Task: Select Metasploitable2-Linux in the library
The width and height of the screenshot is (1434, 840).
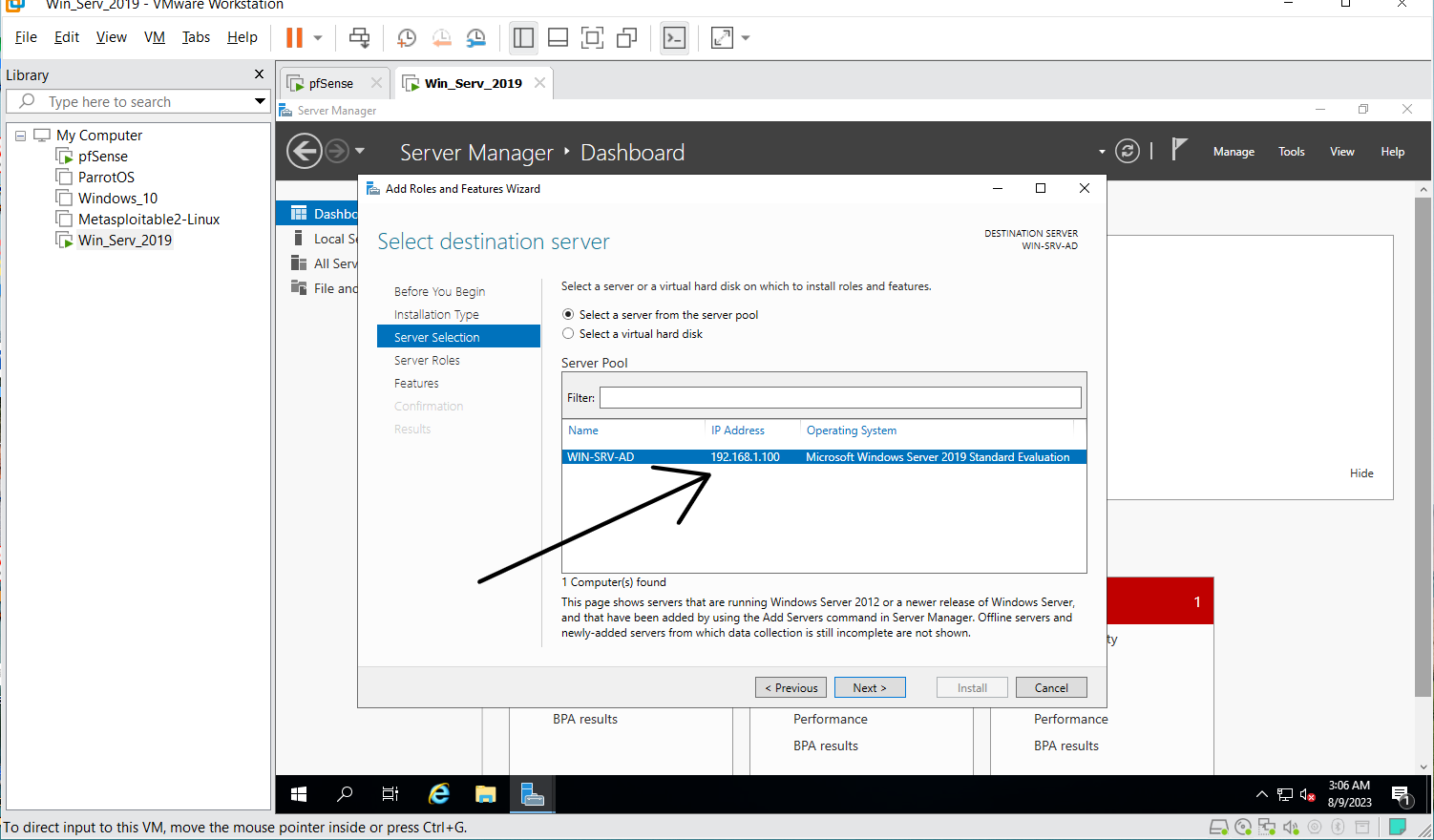Action: point(149,220)
